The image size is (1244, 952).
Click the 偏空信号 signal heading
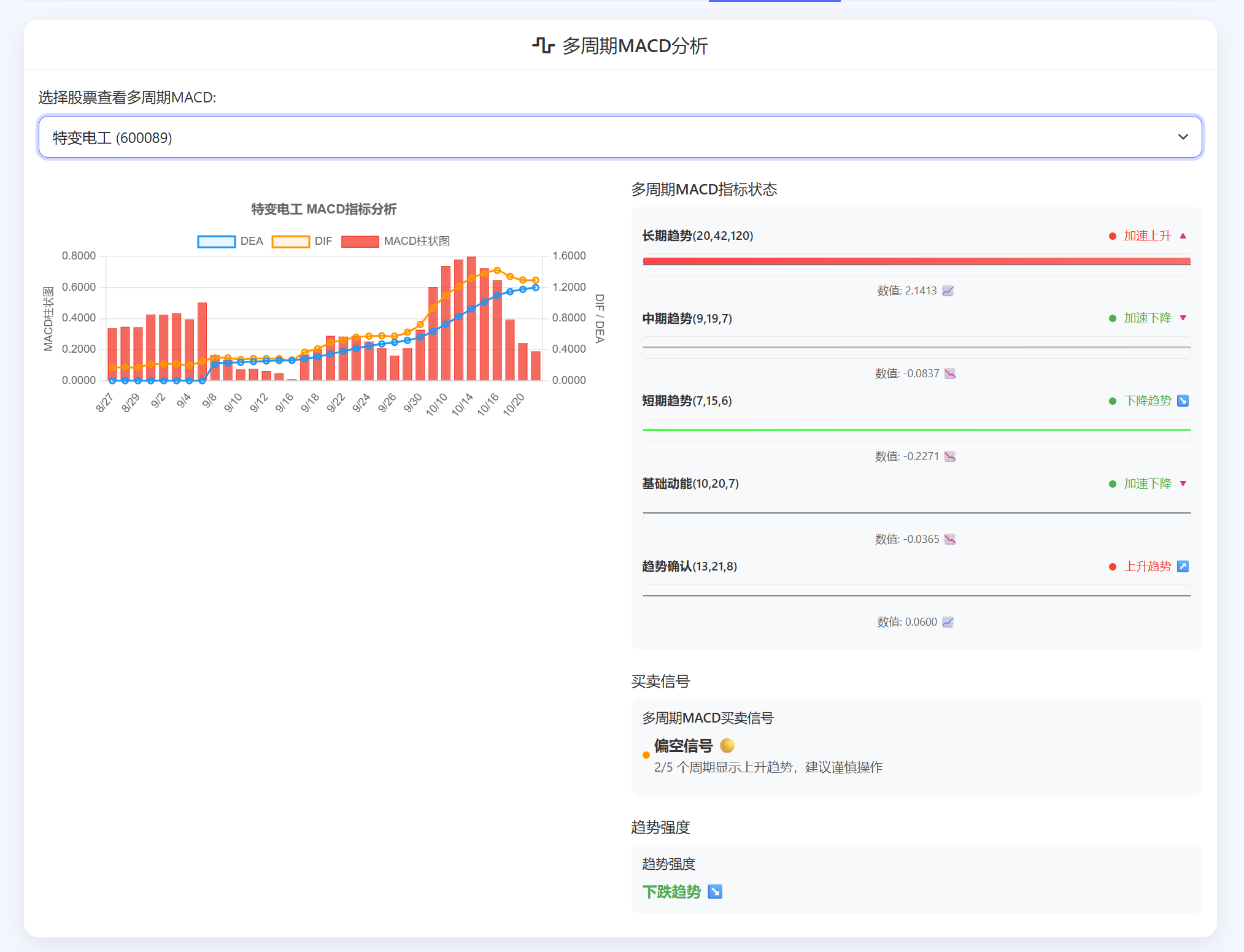(x=683, y=746)
